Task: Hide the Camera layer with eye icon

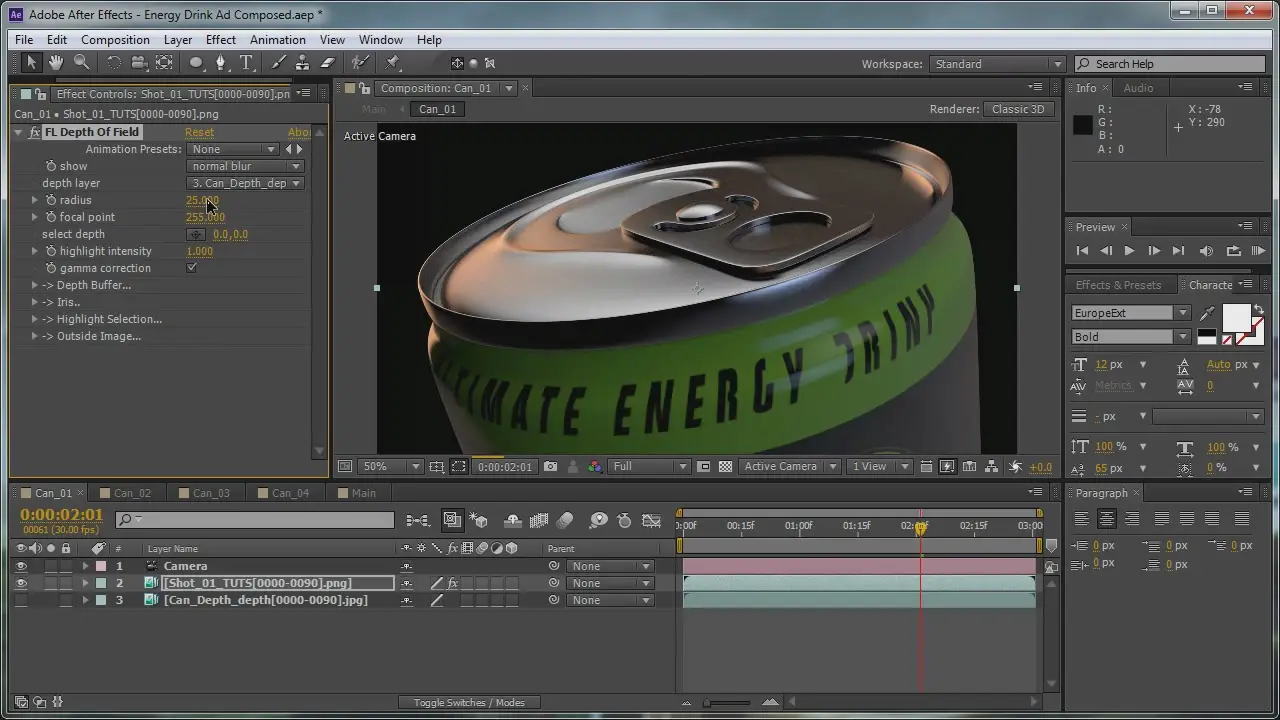Action: (21, 566)
